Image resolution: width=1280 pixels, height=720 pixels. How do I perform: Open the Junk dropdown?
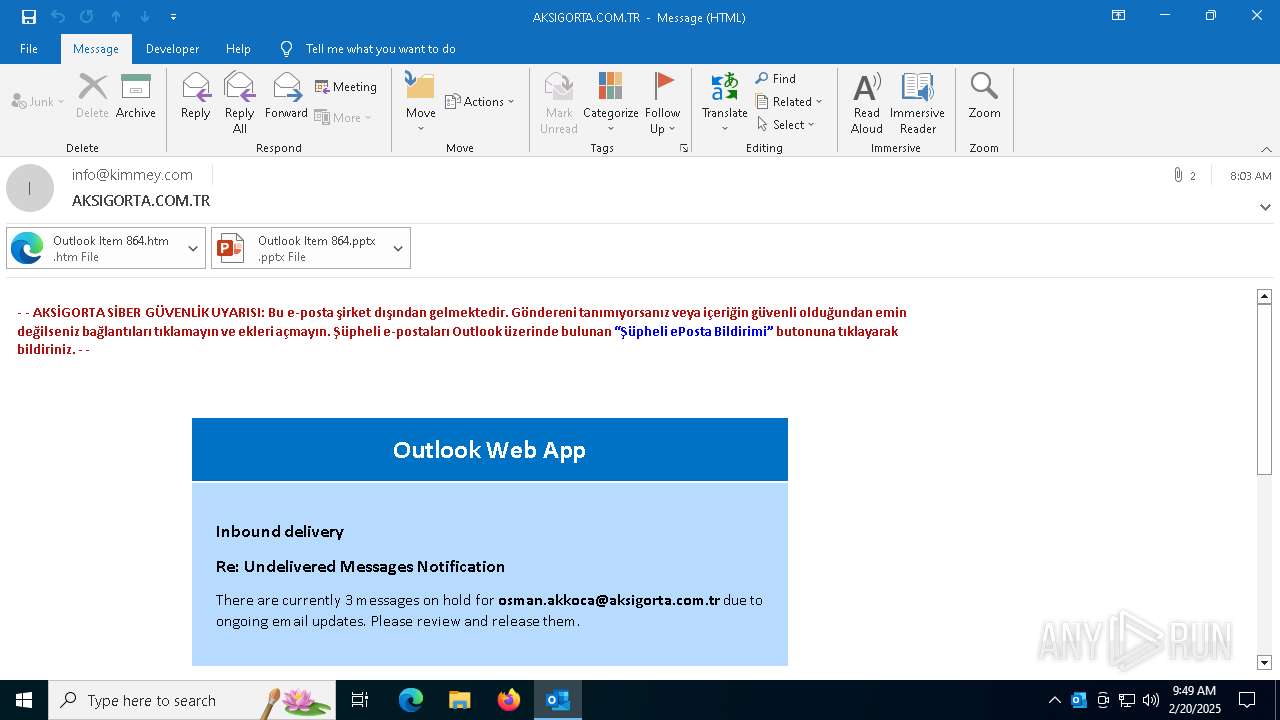tap(38, 101)
